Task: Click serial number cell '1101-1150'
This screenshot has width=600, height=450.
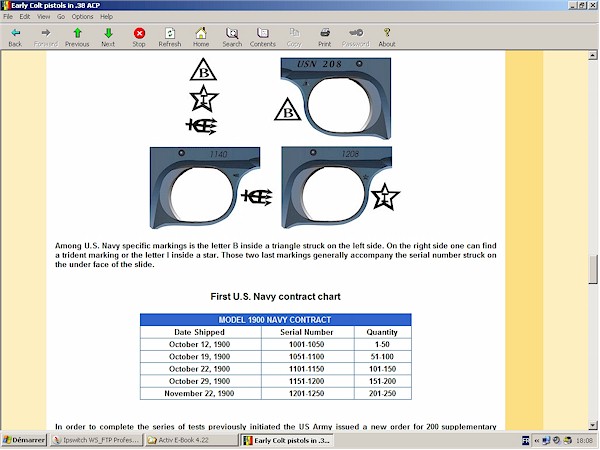Action: tap(308, 368)
